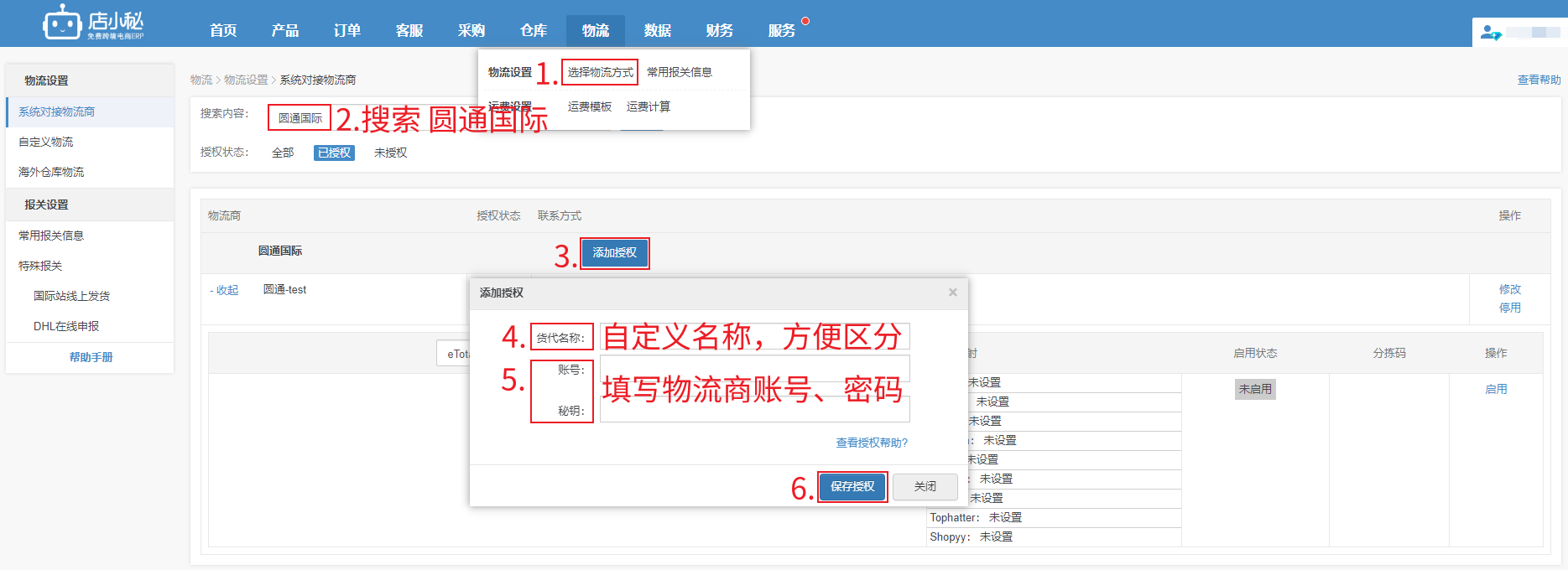Click 修改 for 圆通-test
The image size is (1568, 570).
coord(1509,289)
